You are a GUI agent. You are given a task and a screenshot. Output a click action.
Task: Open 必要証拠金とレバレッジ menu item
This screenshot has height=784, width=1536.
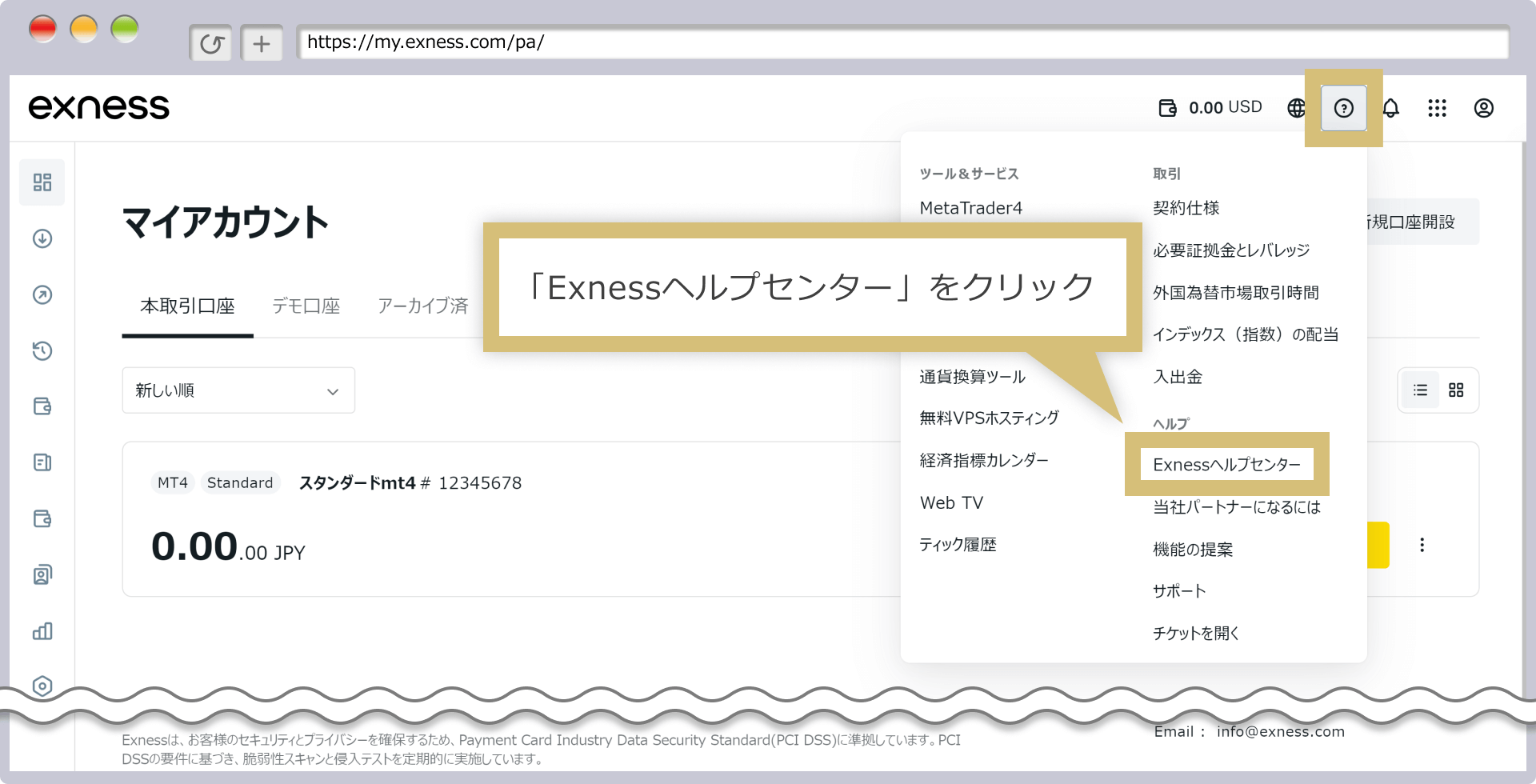coord(1232,250)
